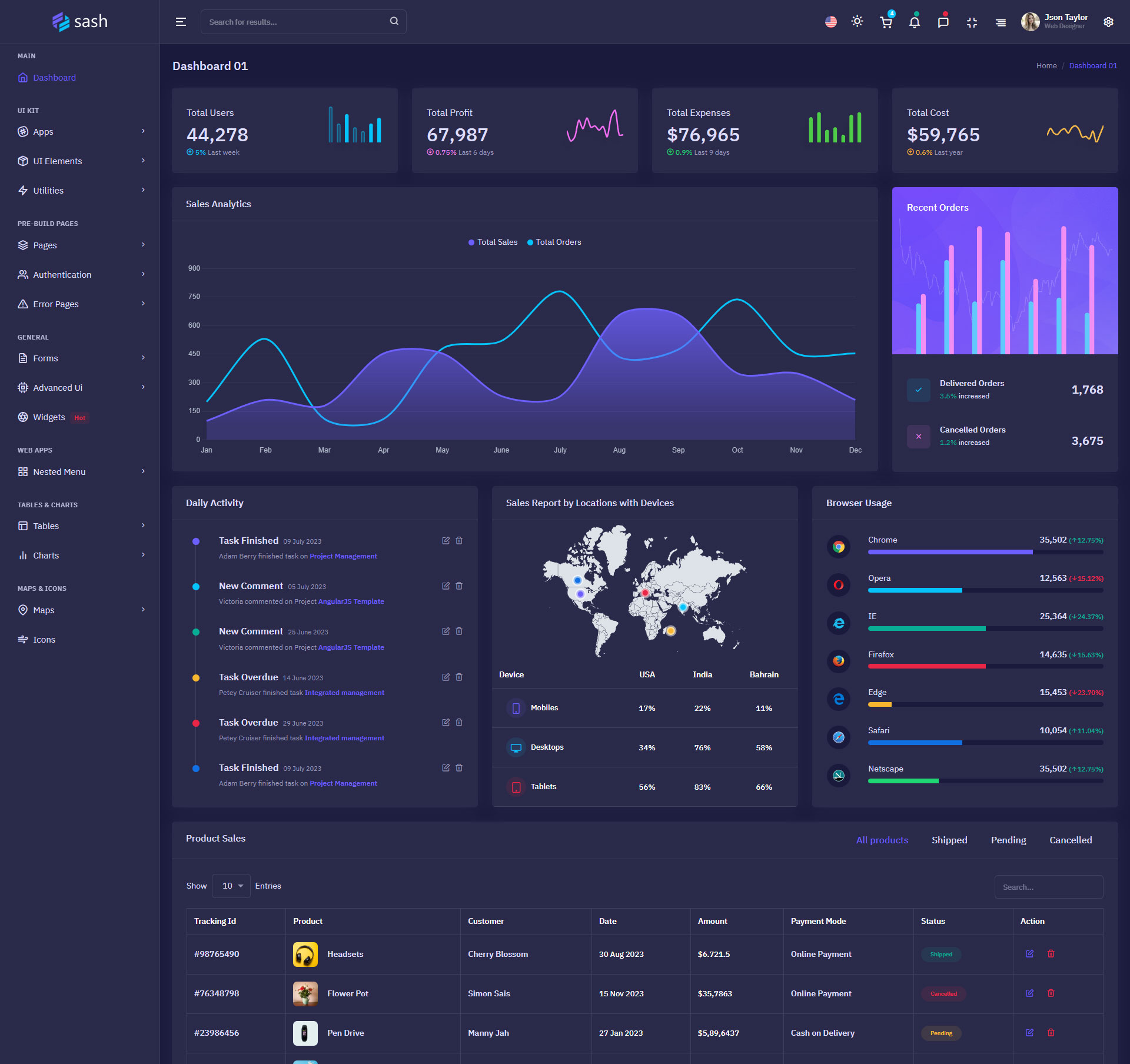The width and height of the screenshot is (1130, 1064).
Task: Open the Project Management link in first activity
Action: (x=343, y=556)
